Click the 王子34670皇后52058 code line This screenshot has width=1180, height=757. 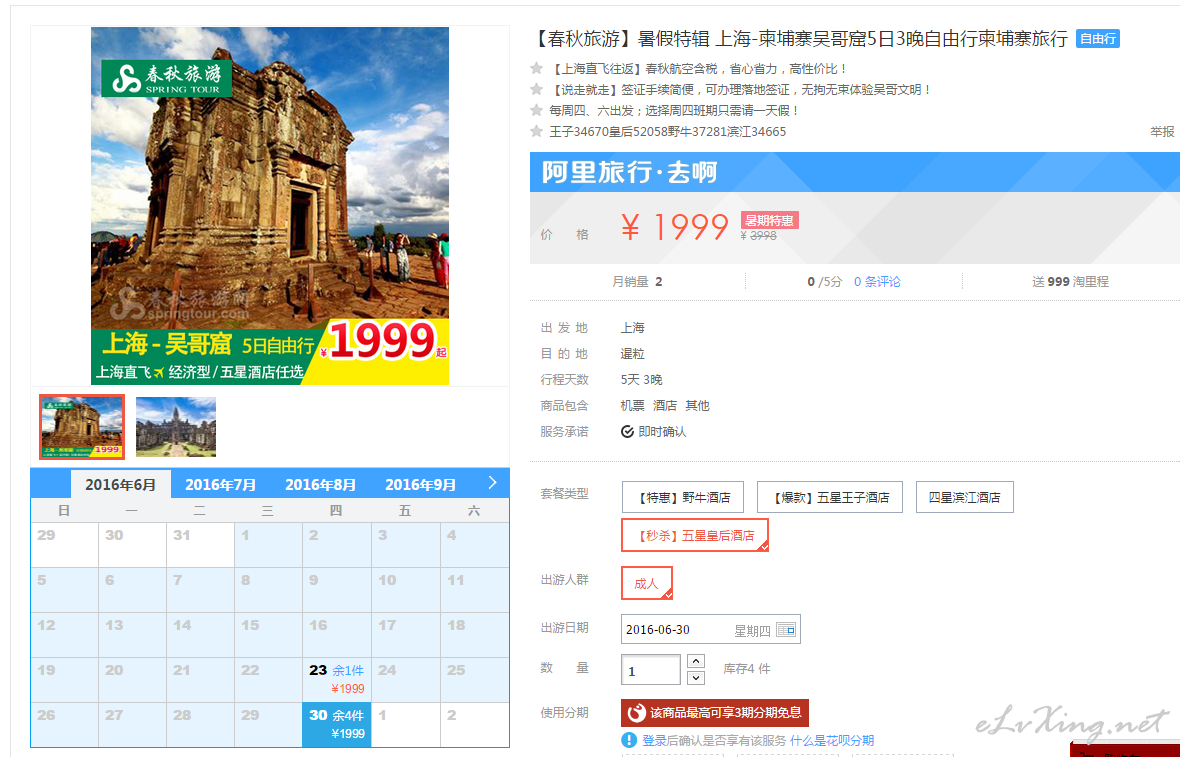point(668,132)
